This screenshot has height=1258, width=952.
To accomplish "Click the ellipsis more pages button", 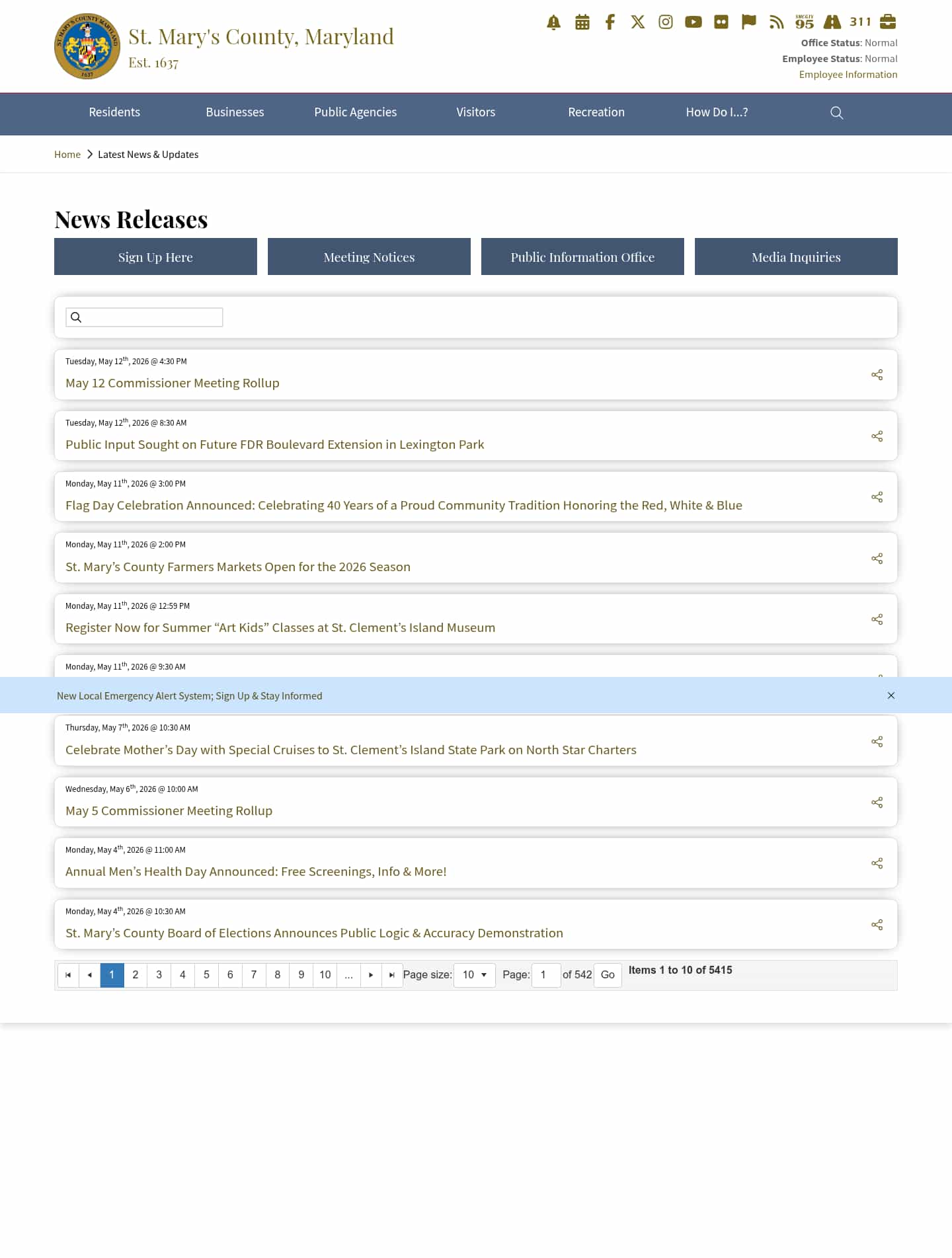I will pos(348,975).
